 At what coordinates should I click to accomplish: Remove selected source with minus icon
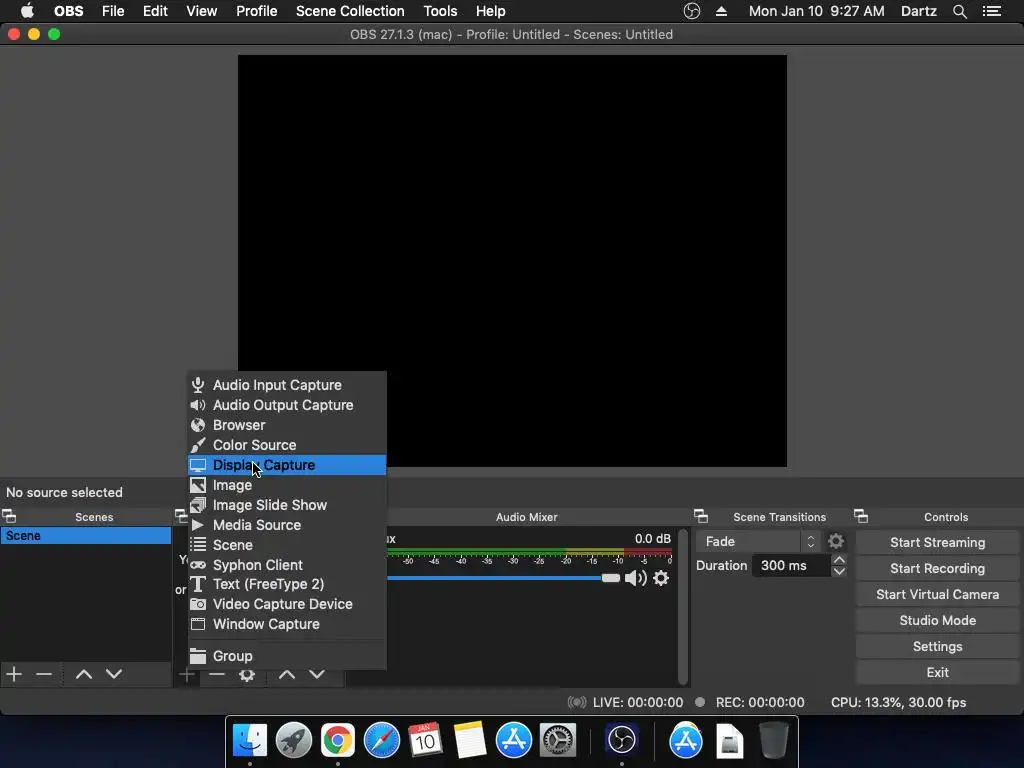coord(217,675)
